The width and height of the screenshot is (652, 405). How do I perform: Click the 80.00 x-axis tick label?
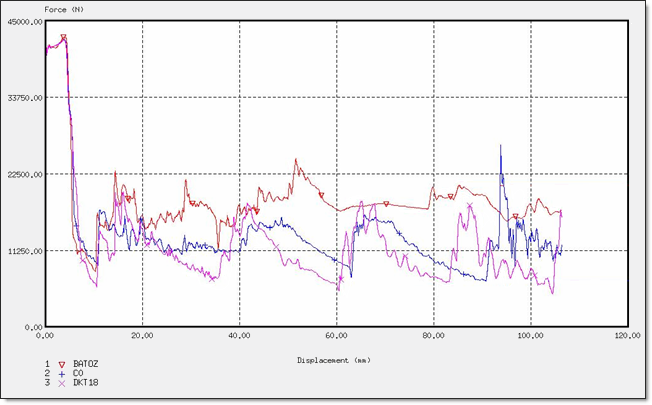pos(434,336)
